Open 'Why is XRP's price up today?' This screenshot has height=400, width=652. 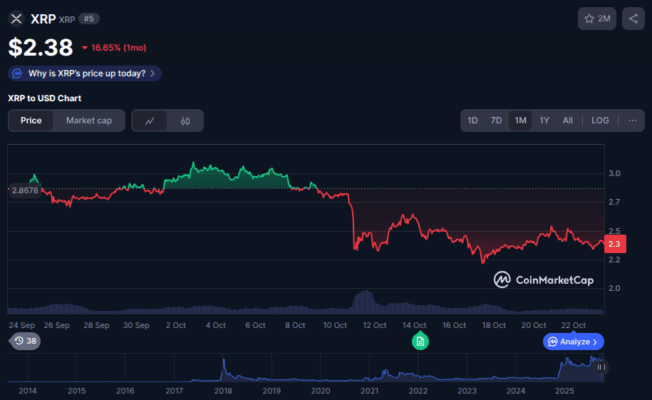84,74
